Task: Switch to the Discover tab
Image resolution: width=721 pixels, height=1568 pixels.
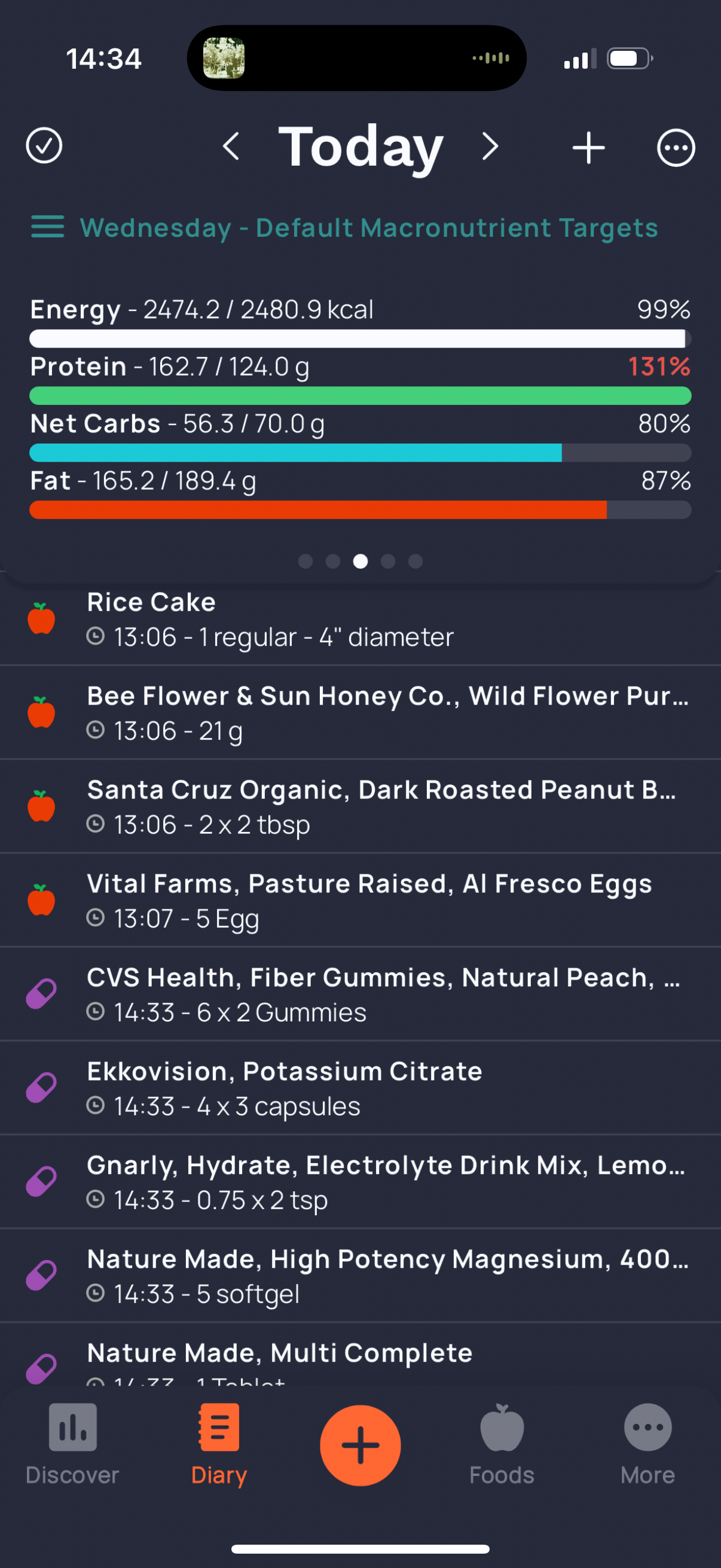Action: [72, 1445]
